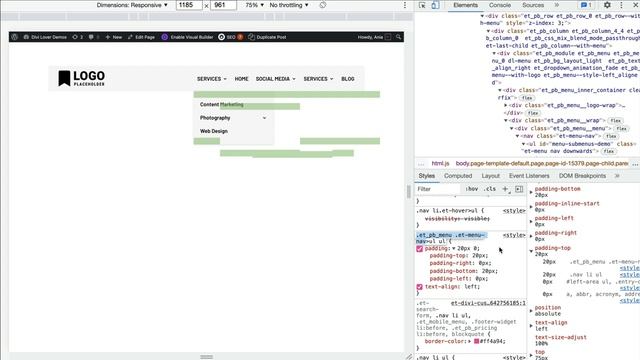Viewport: 640px width, 360px height.
Task: Open the Dimensions: Responsive dropdown
Action: point(132,5)
